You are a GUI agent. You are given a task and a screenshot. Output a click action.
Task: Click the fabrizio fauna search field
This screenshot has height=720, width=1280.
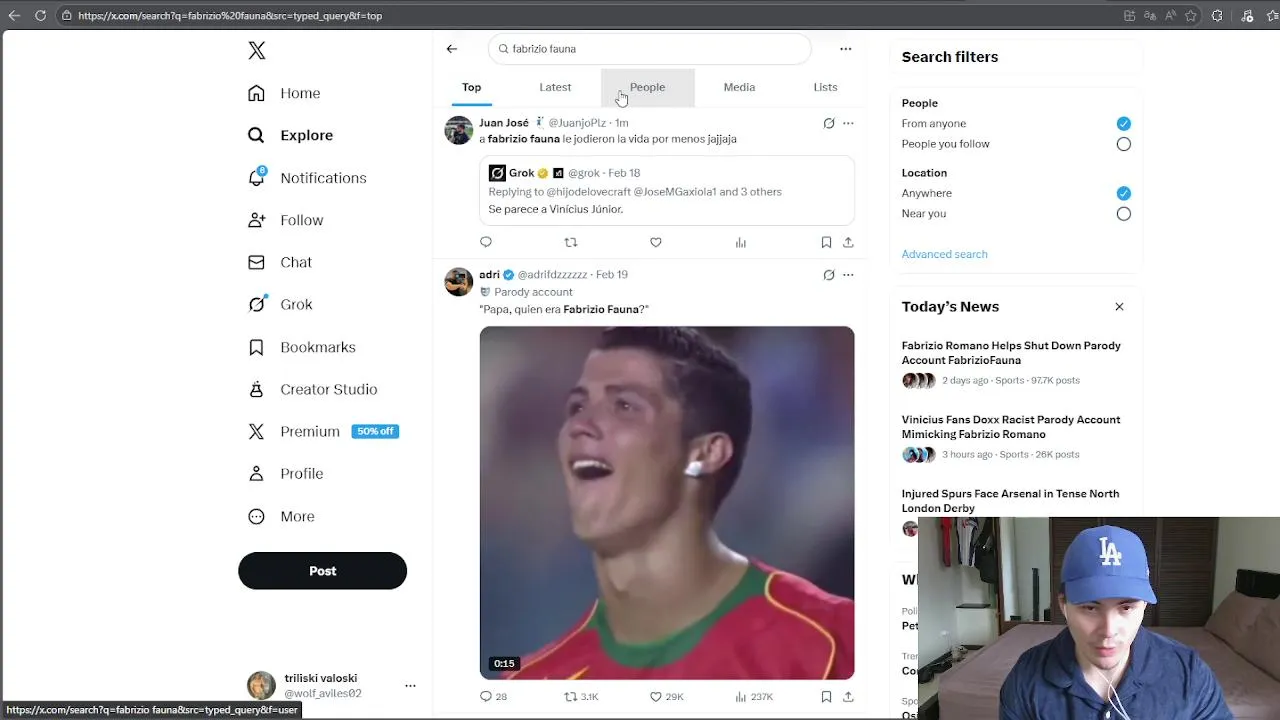point(650,48)
